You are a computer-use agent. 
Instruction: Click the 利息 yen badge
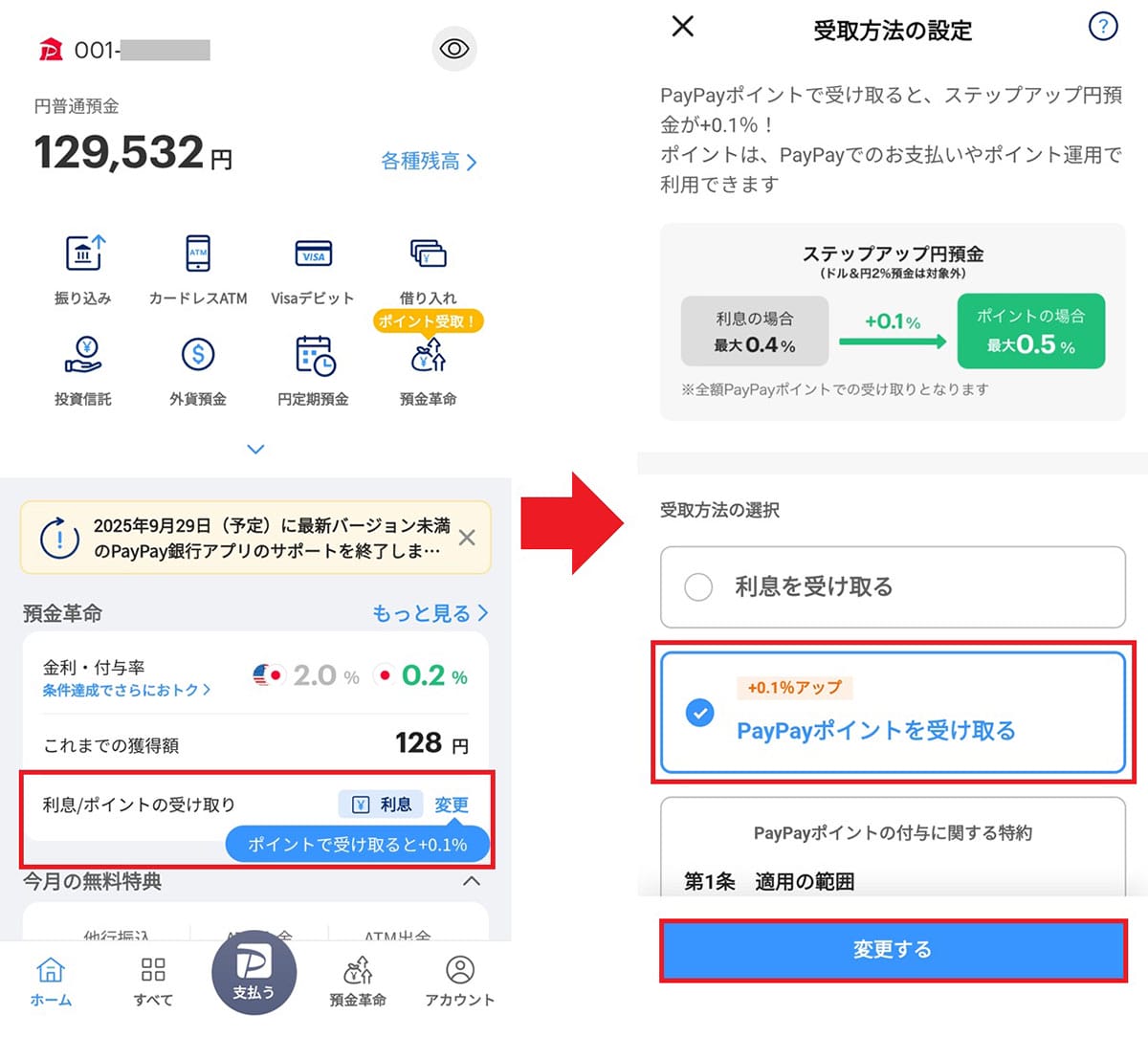(x=381, y=805)
